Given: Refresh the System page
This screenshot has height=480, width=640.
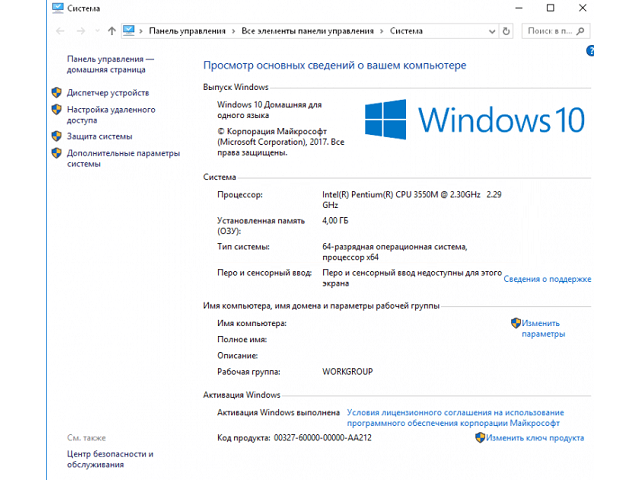Looking at the screenshot, I should tap(506, 31).
